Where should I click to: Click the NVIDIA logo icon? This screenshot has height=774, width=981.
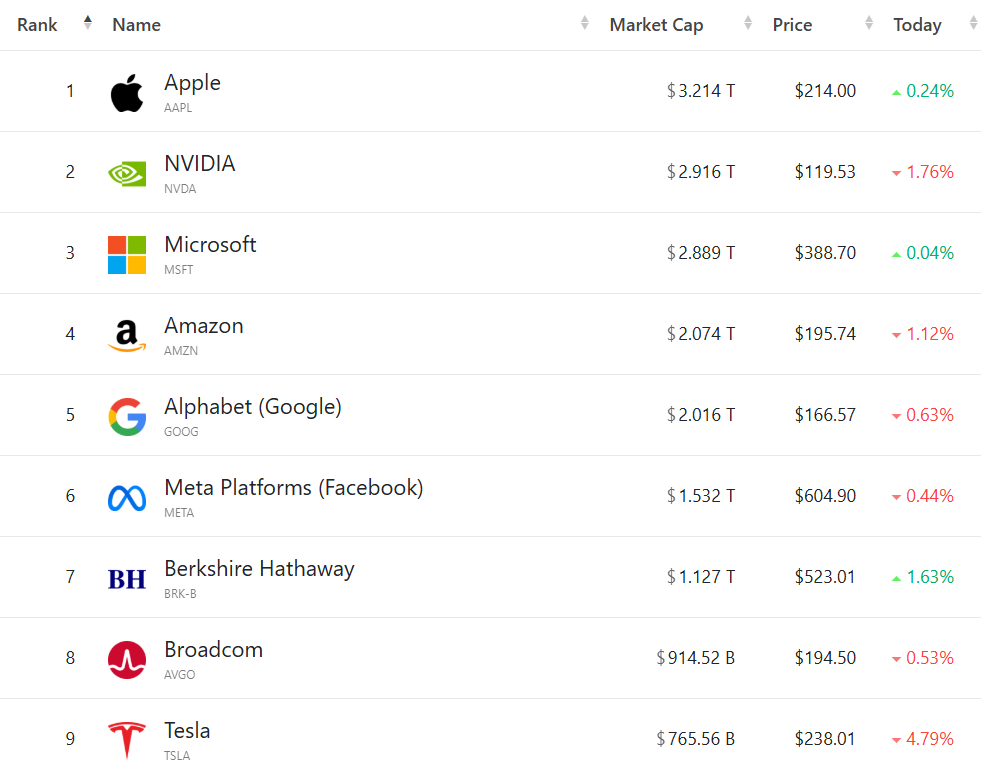click(127, 173)
